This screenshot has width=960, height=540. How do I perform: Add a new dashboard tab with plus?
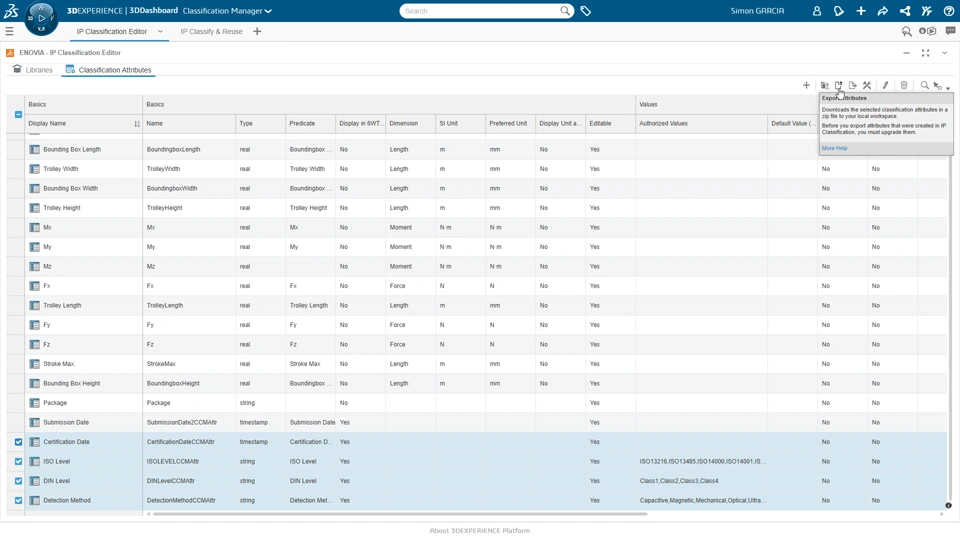pos(257,31)
